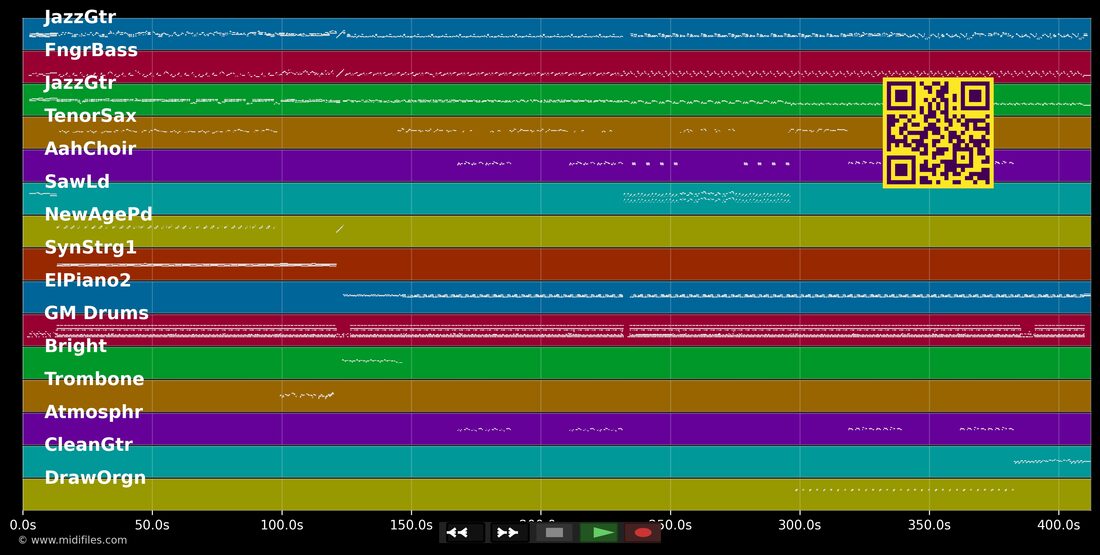Select the SynStrg1 track label
The height and width of the screenshot is (555, 1100).
click(90, 248)
